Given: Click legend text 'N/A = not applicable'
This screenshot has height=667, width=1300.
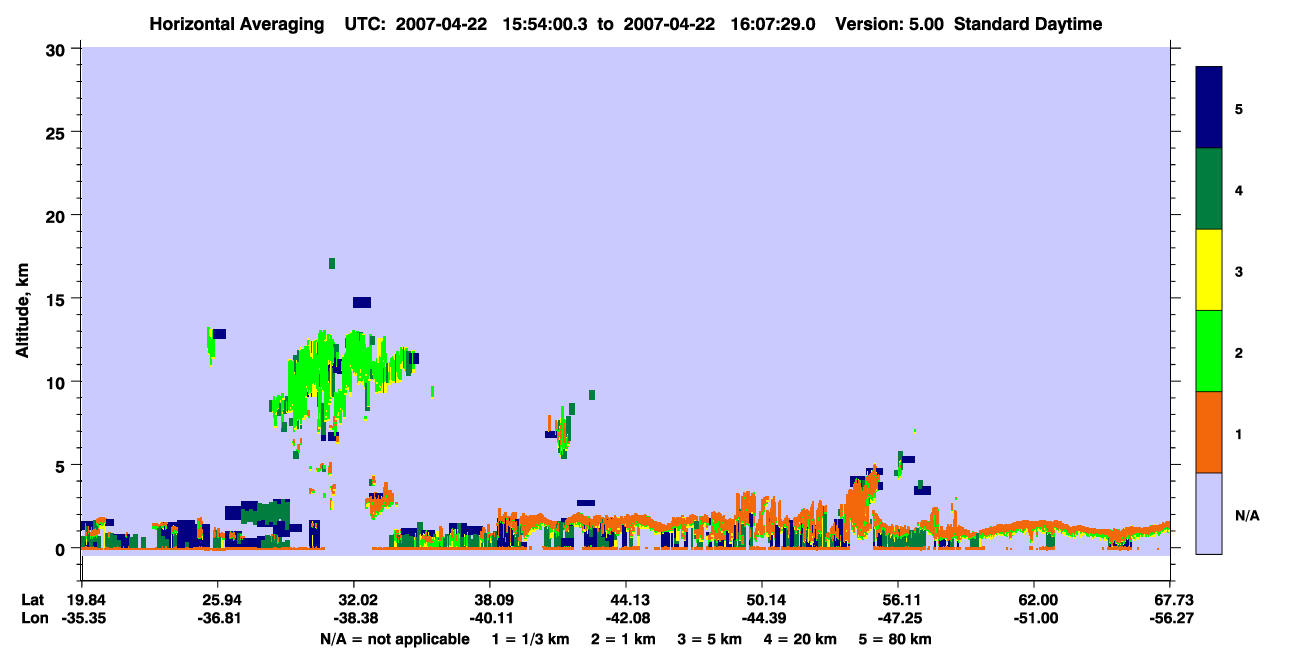Looking at the screenshot, I should pyautogui.click(x=394, y=639).
